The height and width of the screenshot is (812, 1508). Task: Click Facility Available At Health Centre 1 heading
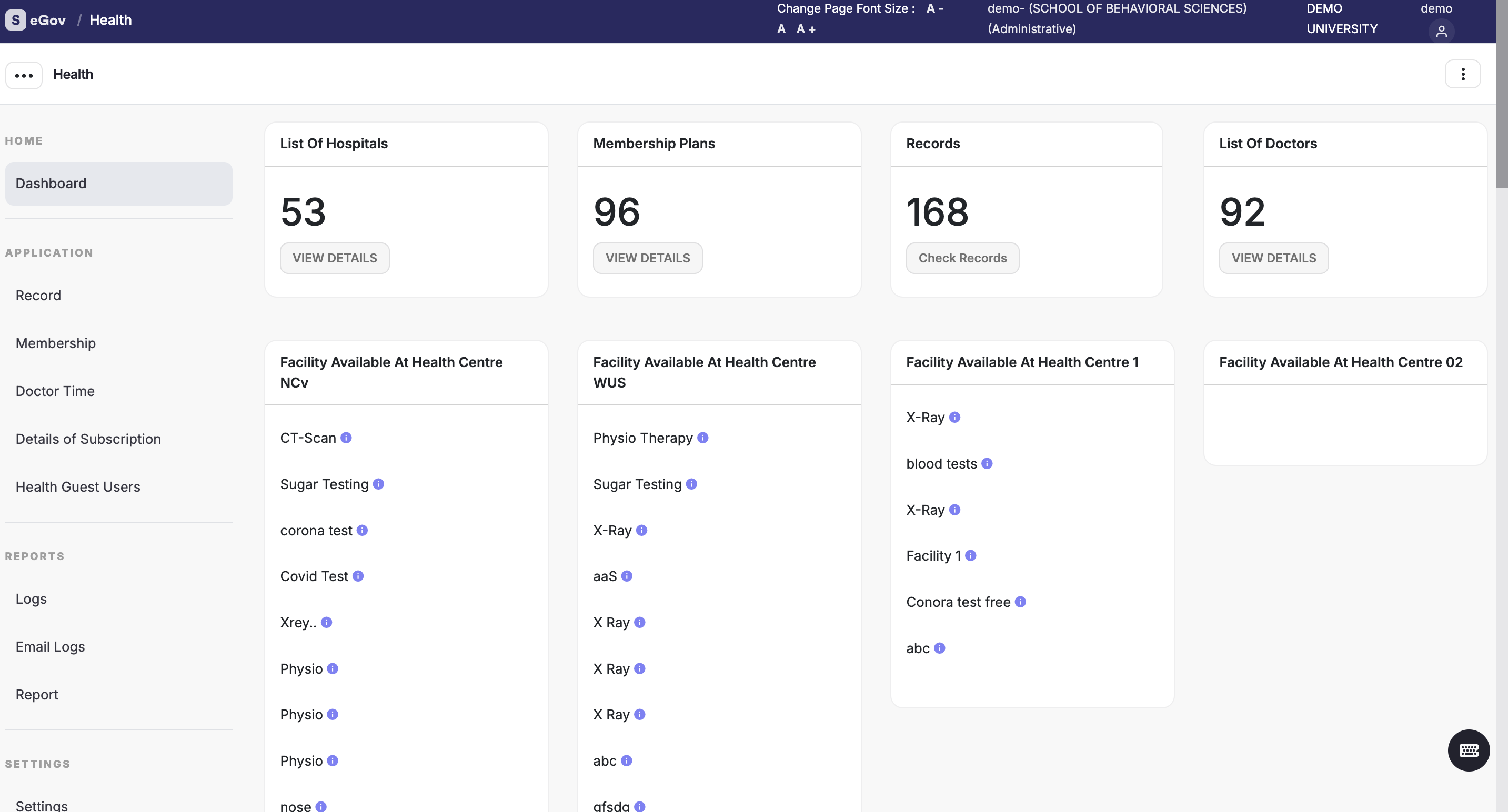pyautogui.click(x=1022, y=362)
